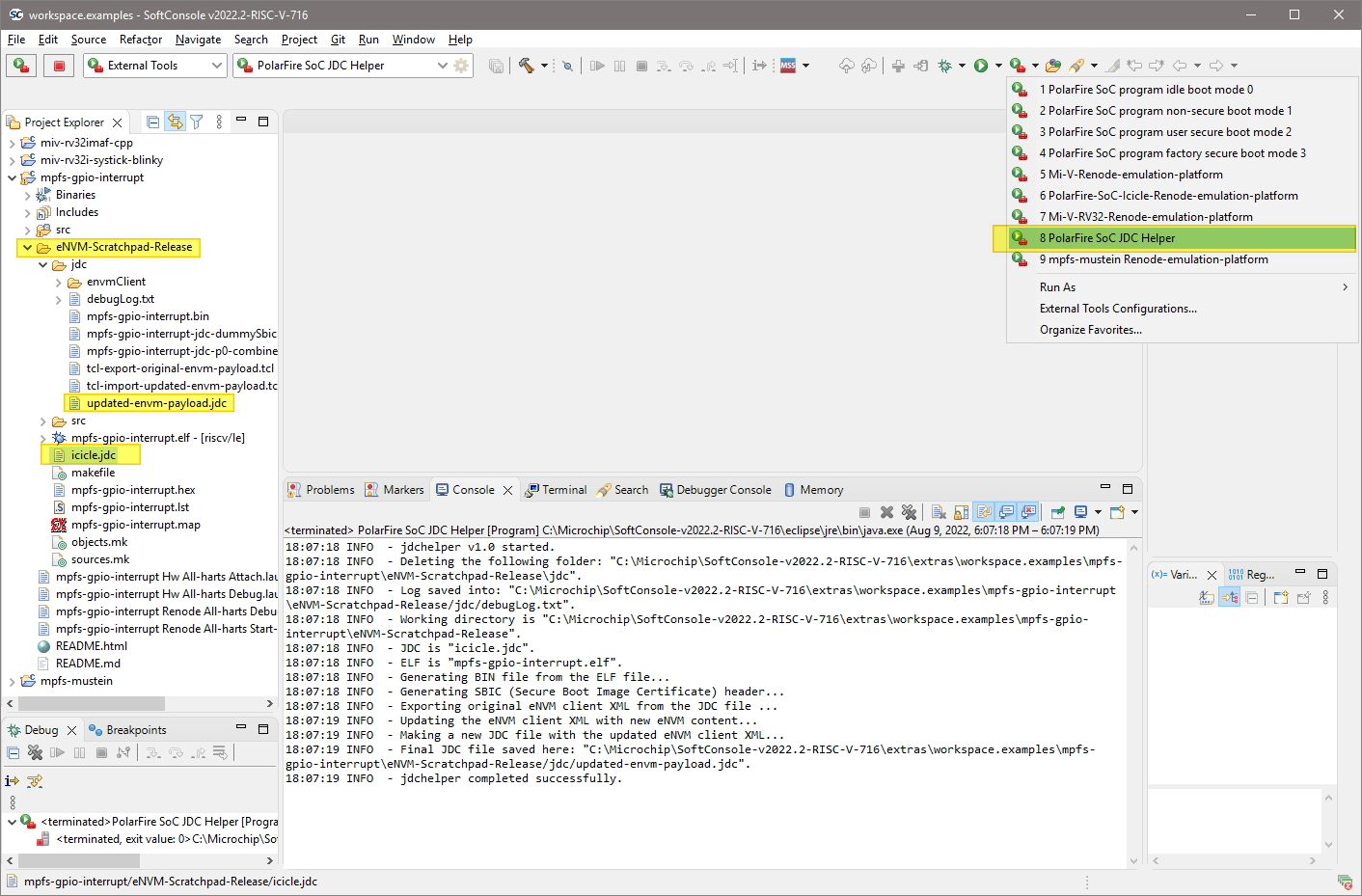Image resolution: width=1362 pixels, height=896 pixels.
Task: Open the dropdown arrow beside Build hammer
Action: [544, 66]
